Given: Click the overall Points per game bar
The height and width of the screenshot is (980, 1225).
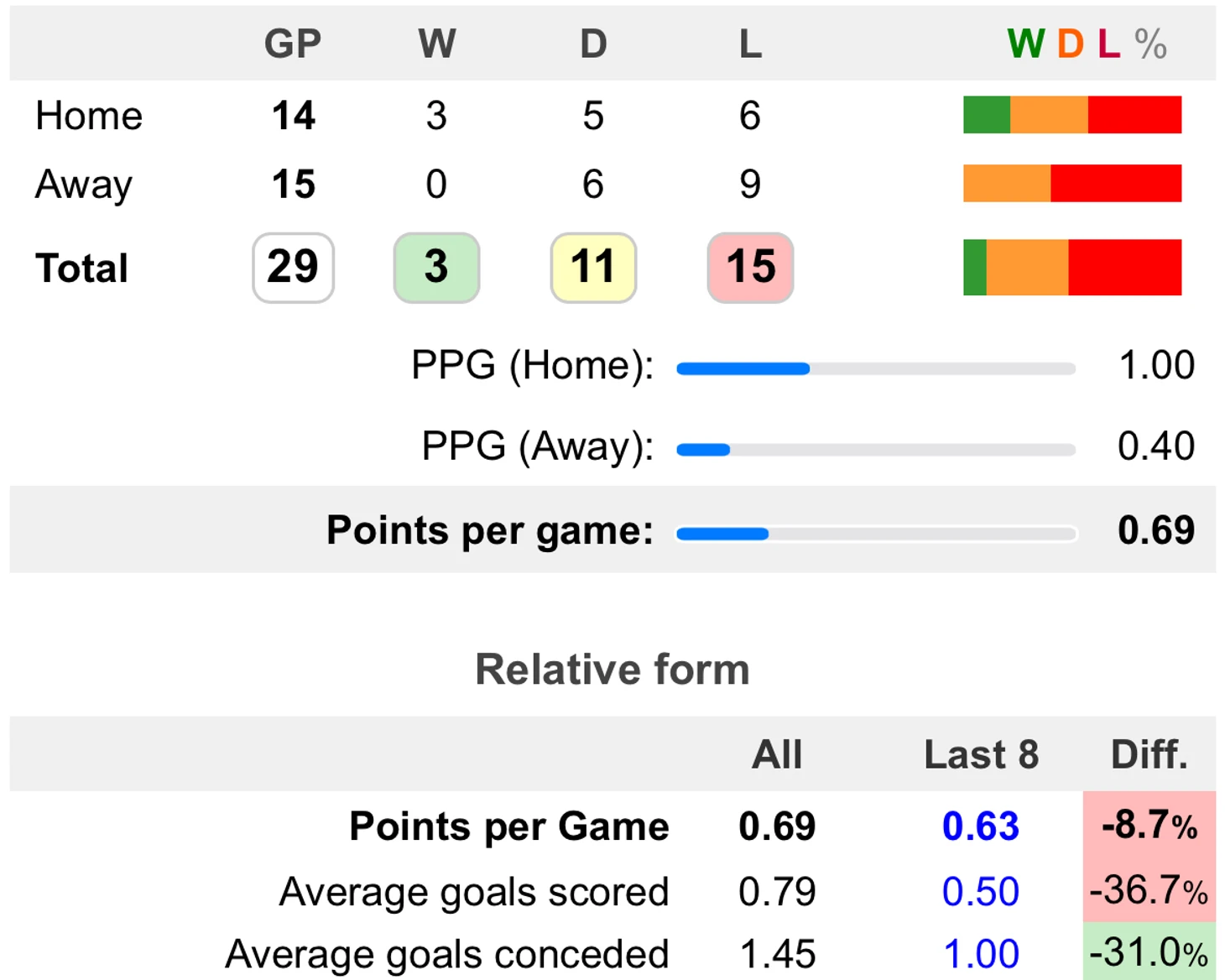Looking at the screenshot, I should tap(875, 534).
